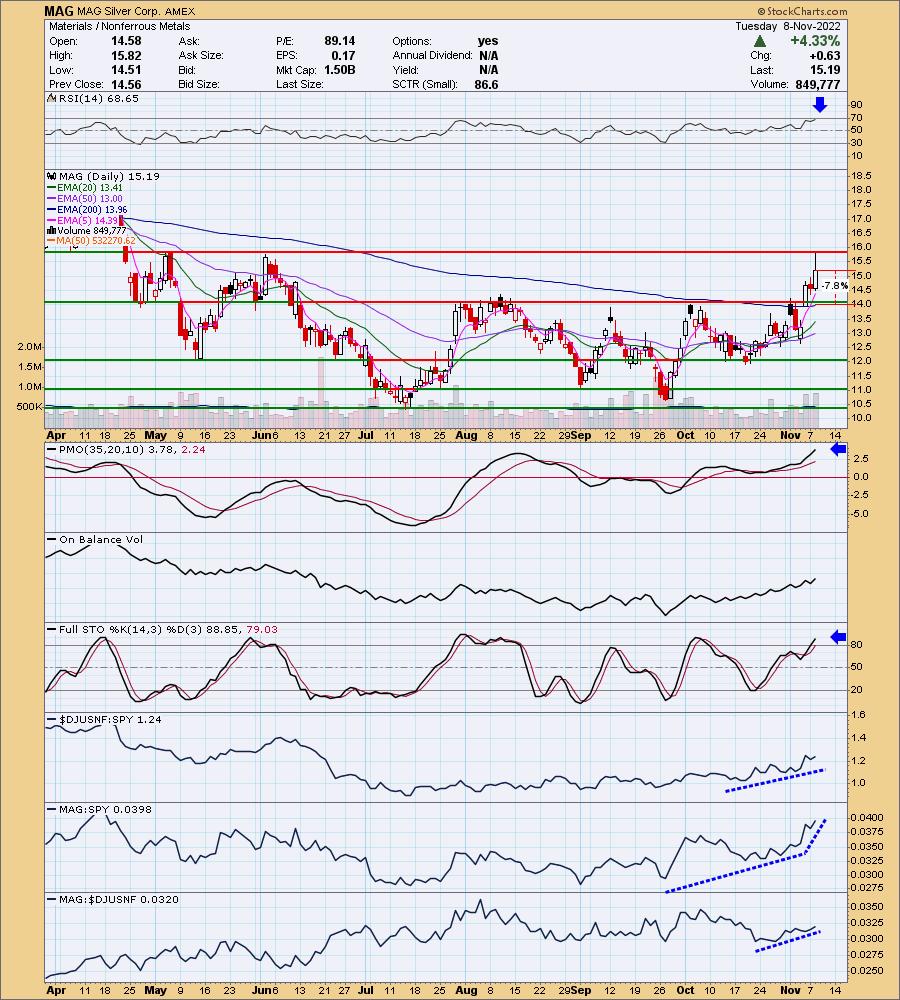Screen dimensions: 900x1000
Task: Click the Low value 14.51
Action: point(126,70)
